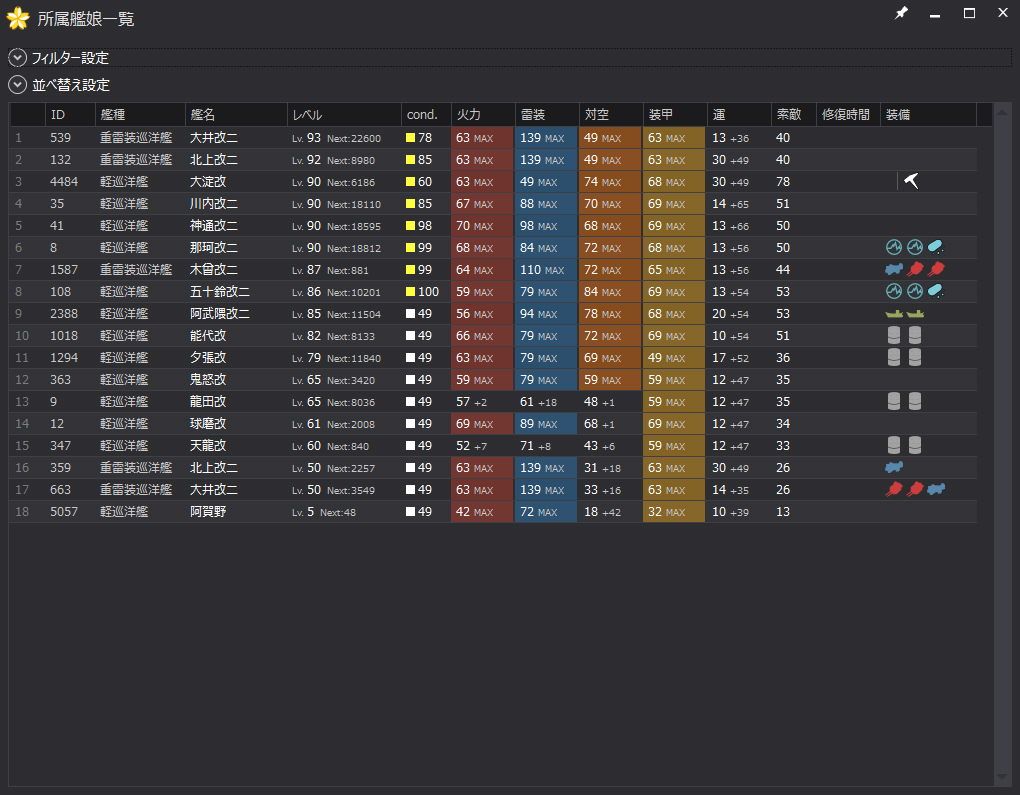1020x795 pixels.
Task: Click the first drum canister icon on the 龍田改 row
Action: (x=894, y=401)
